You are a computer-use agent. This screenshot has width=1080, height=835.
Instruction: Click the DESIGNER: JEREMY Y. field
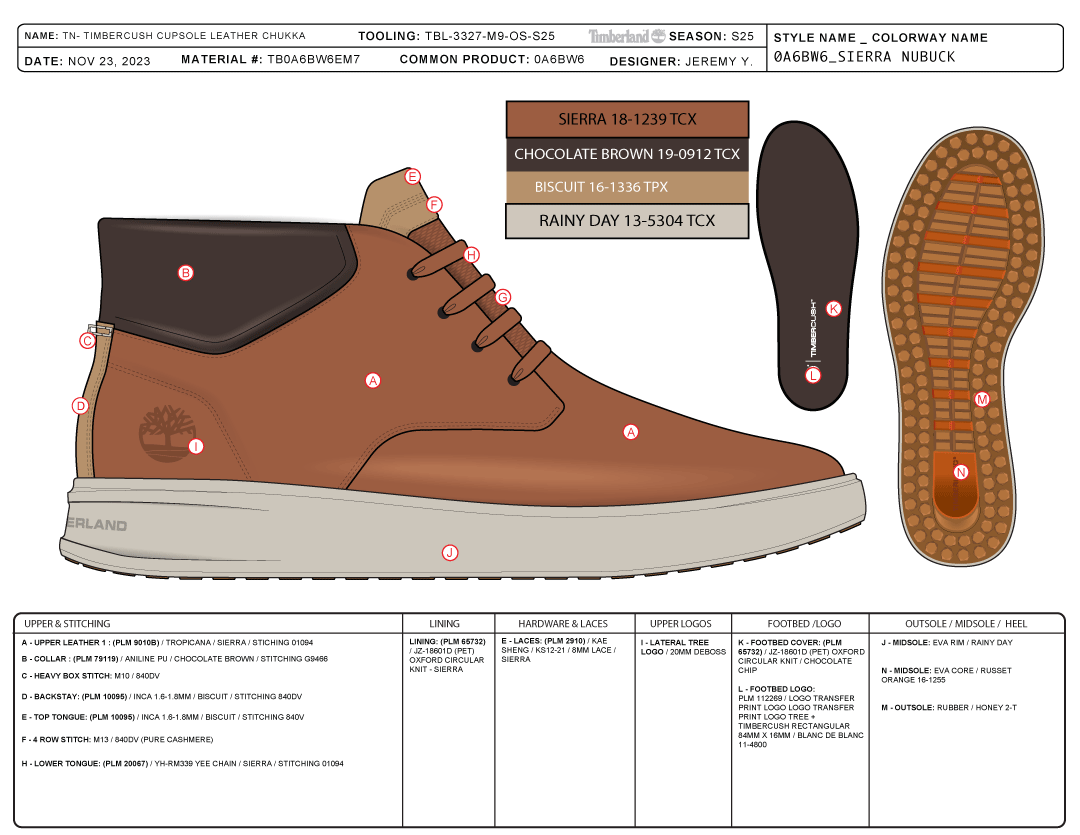pyautogui.click(x=681, y=61)
